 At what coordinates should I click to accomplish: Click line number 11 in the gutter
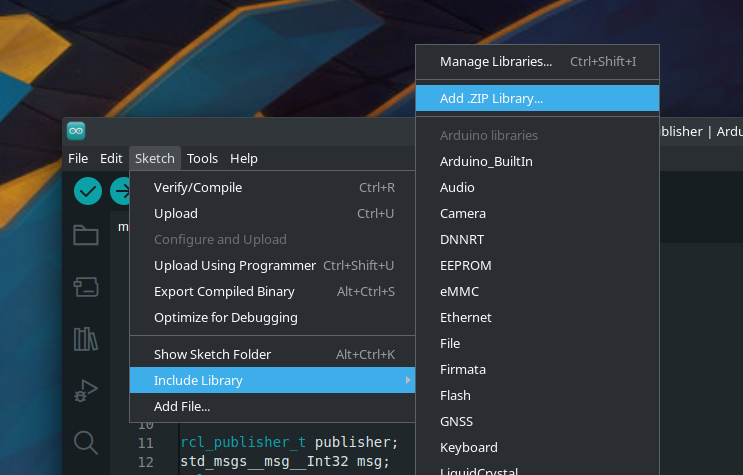(x=145, y=443)
